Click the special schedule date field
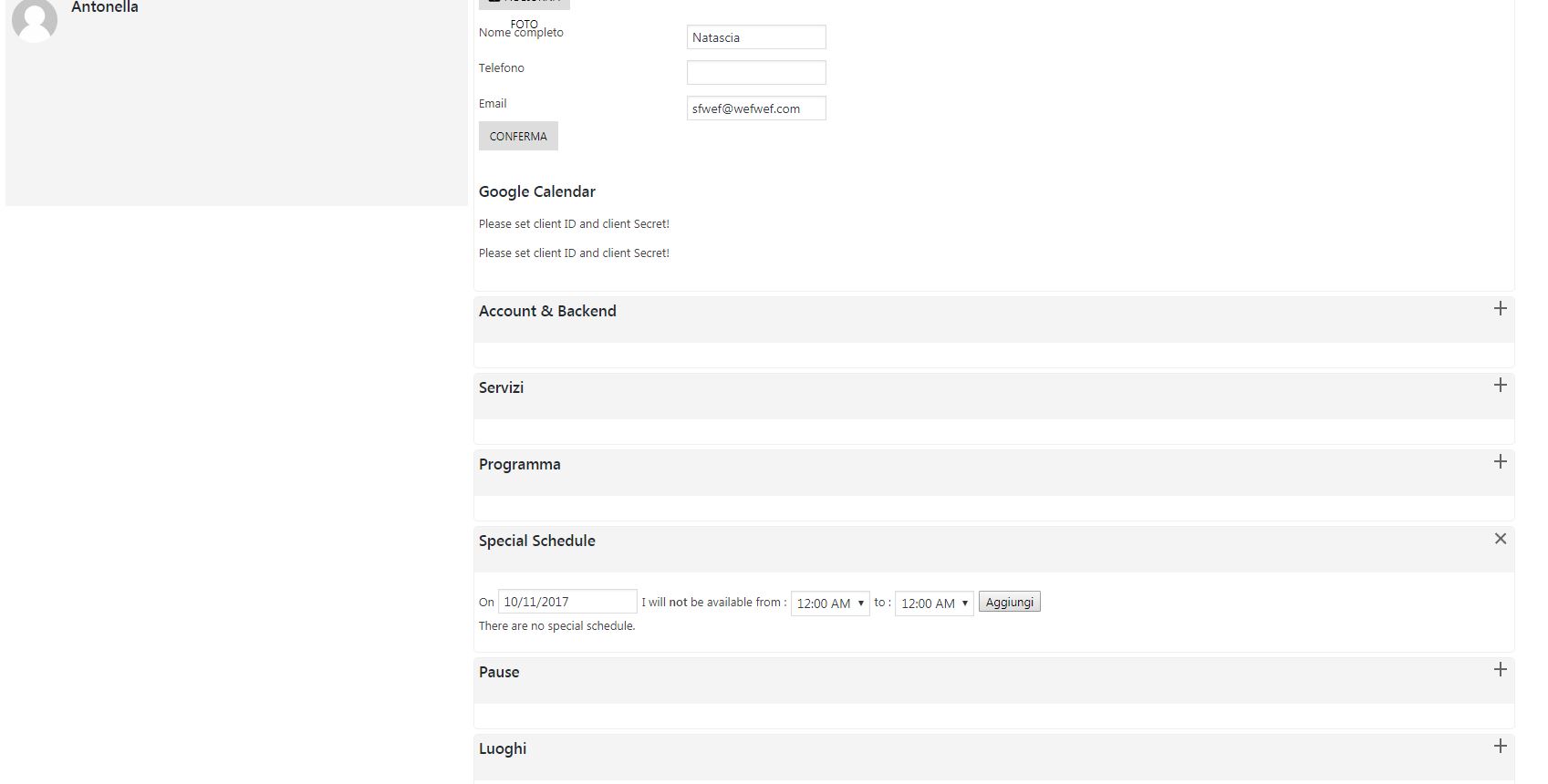This screenshot has height=784, width=1548. tap(567, 602)
